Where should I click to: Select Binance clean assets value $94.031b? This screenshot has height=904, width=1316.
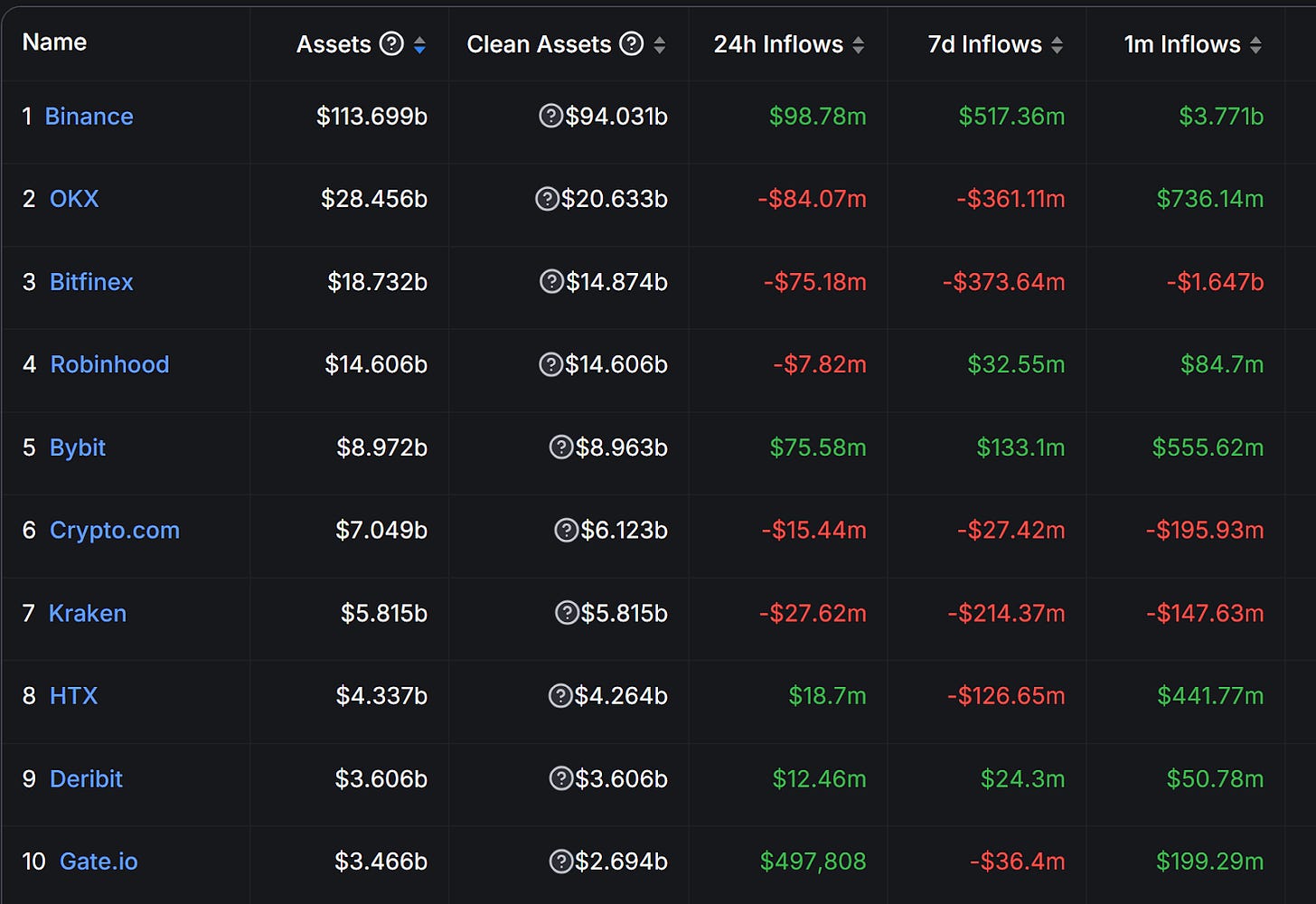[x=616, y=117]
